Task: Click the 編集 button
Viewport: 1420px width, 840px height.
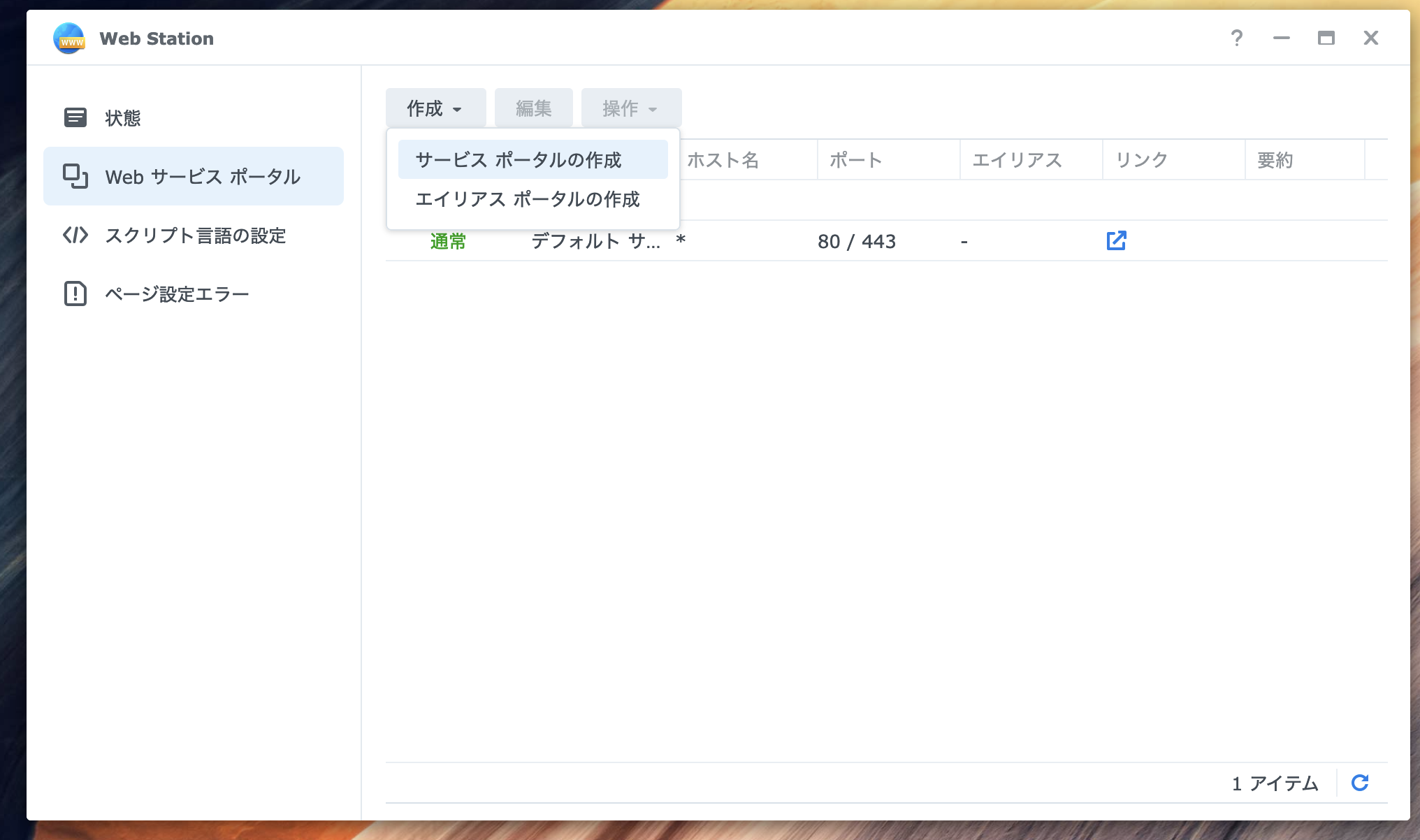Action: [533, 108]
